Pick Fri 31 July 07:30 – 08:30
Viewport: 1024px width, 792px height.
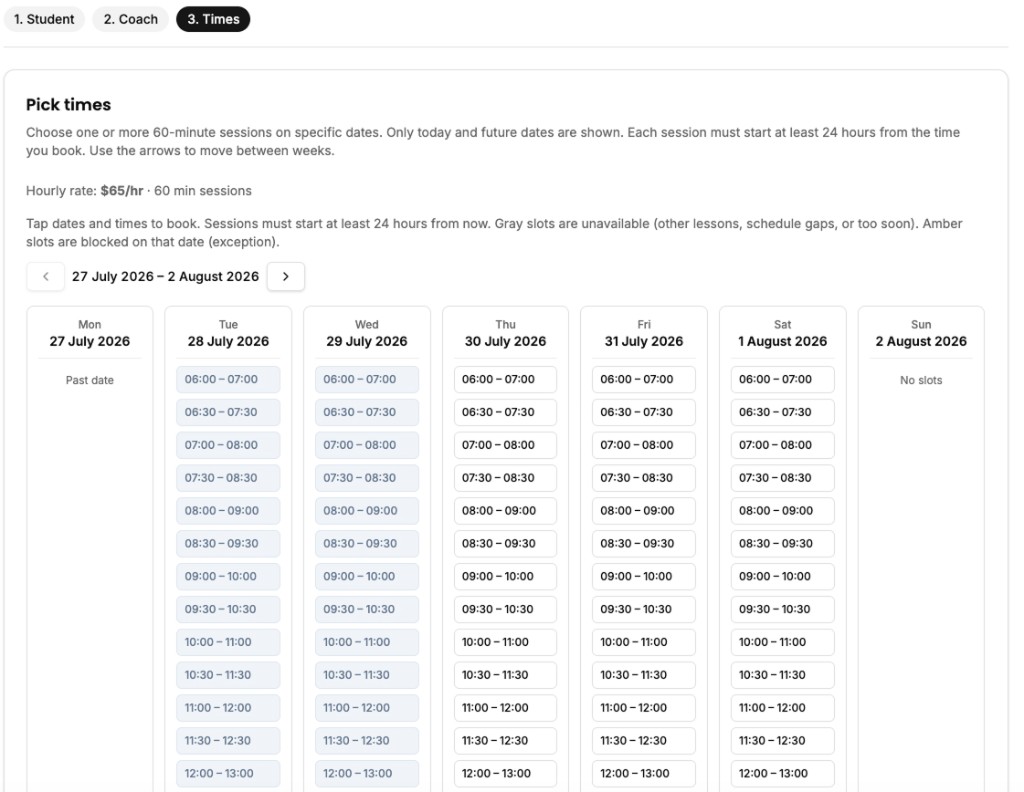click(x=644, y=478)
